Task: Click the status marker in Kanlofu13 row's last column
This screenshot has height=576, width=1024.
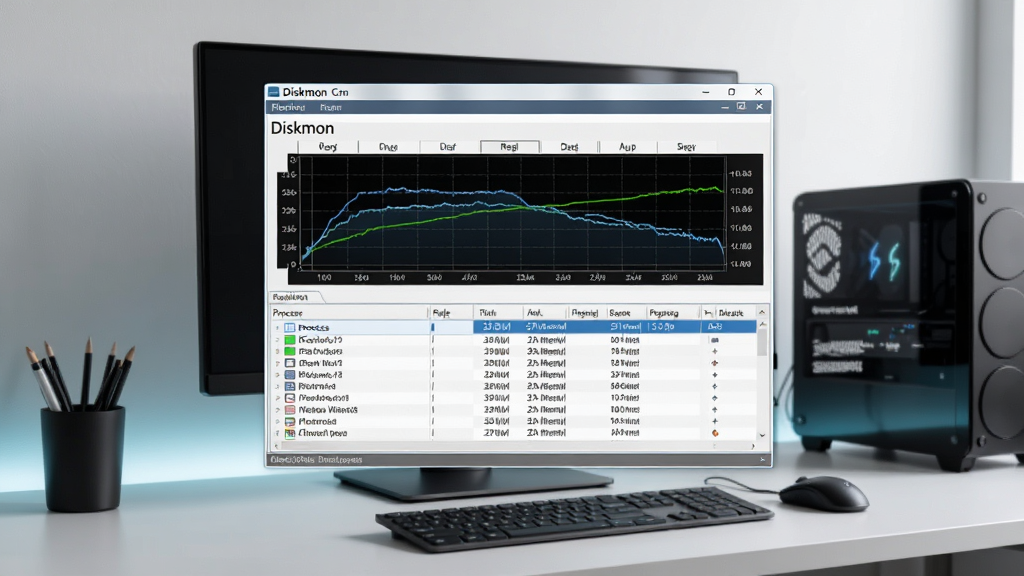Action: (x=715, y=340)
